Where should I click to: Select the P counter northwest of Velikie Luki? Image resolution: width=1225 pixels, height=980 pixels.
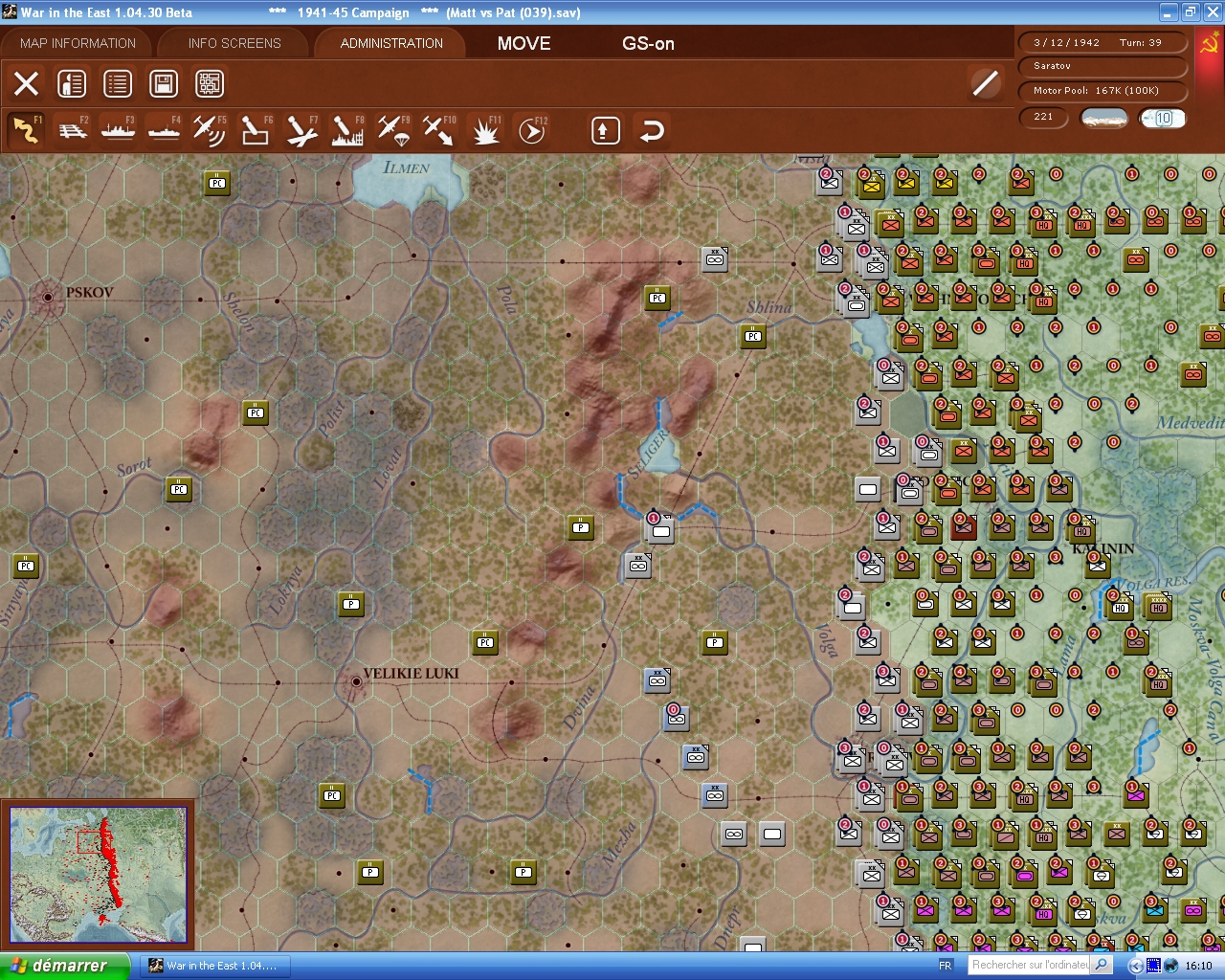pyautogui.click(x=351, y=604)
